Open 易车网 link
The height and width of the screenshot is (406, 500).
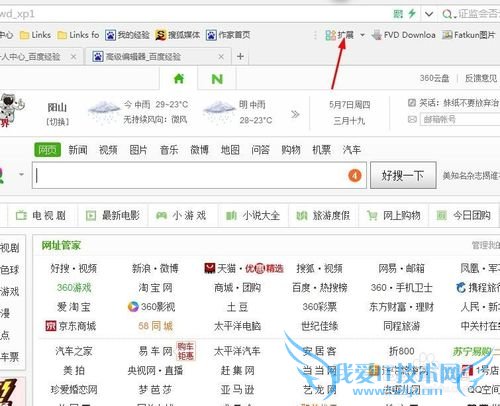pyautogui.click(x=155, y=351)
